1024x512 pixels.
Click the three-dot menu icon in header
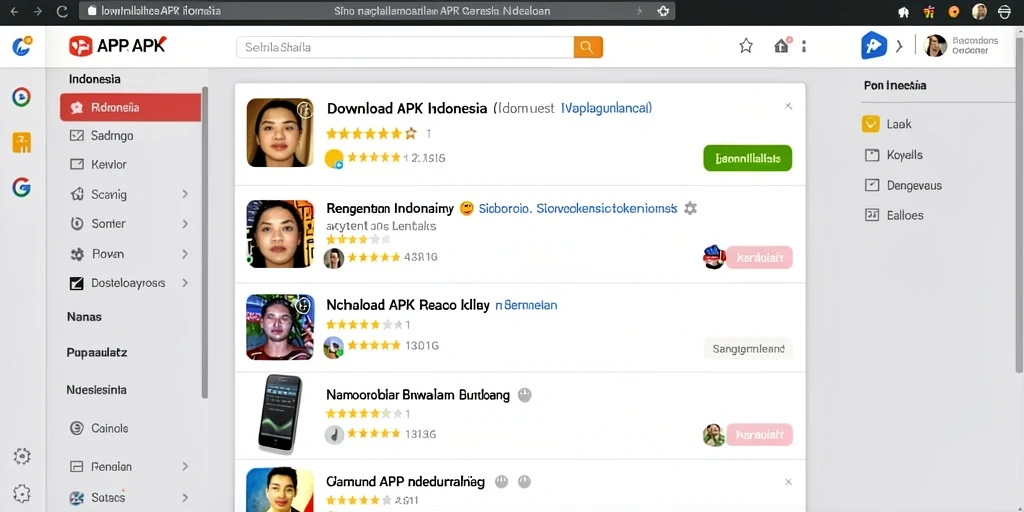804,46
